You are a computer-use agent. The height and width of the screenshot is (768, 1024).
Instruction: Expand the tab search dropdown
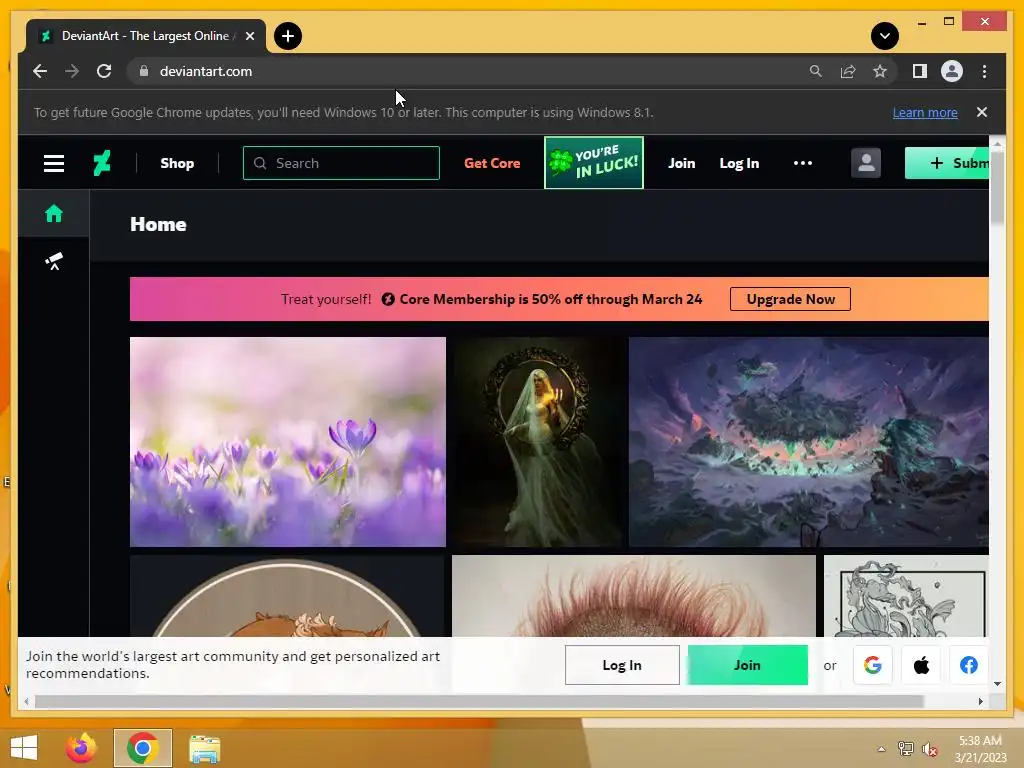[x=884, y=36]
